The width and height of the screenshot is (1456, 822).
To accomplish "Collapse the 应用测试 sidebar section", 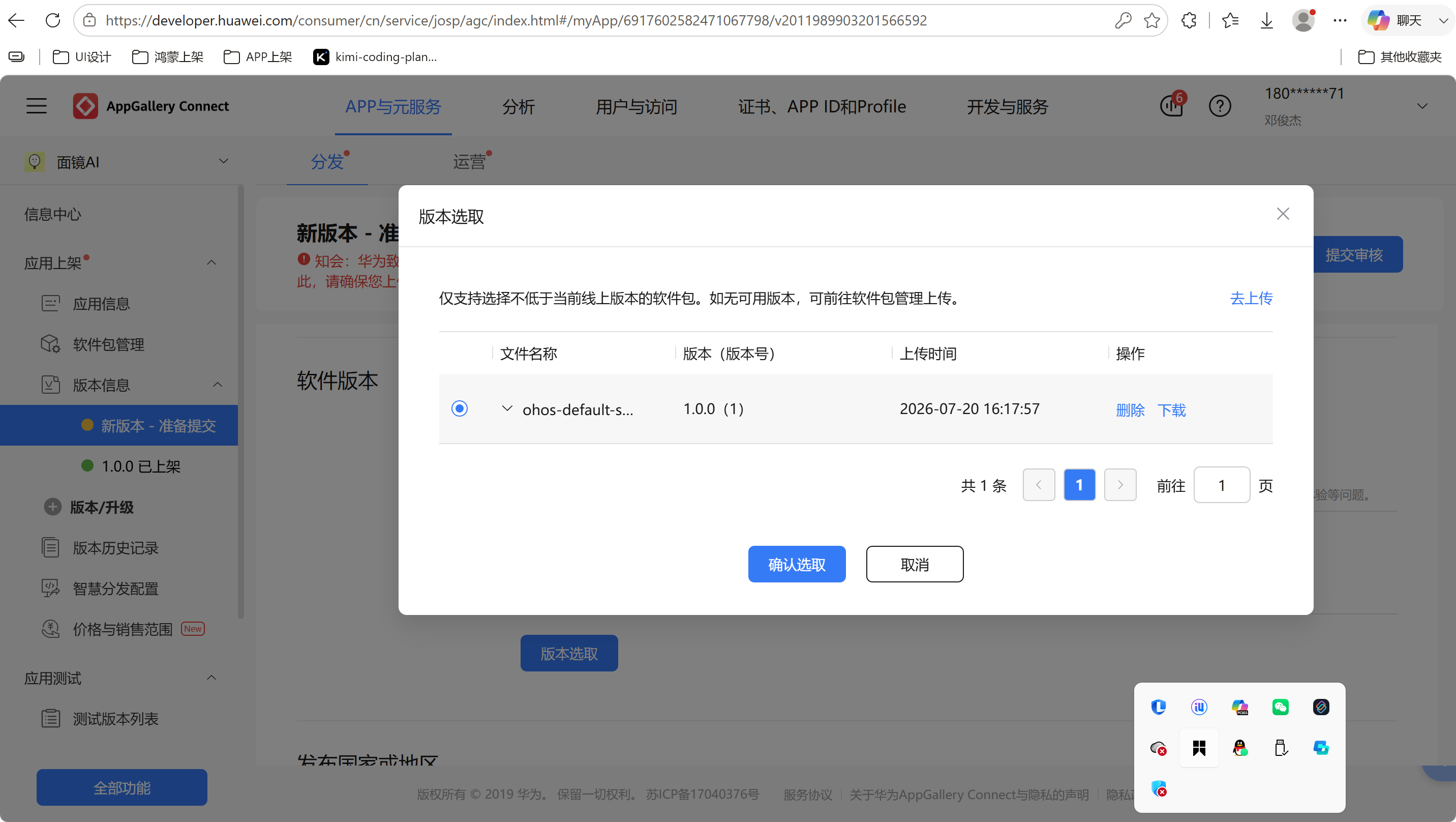I will coord(211,678).
